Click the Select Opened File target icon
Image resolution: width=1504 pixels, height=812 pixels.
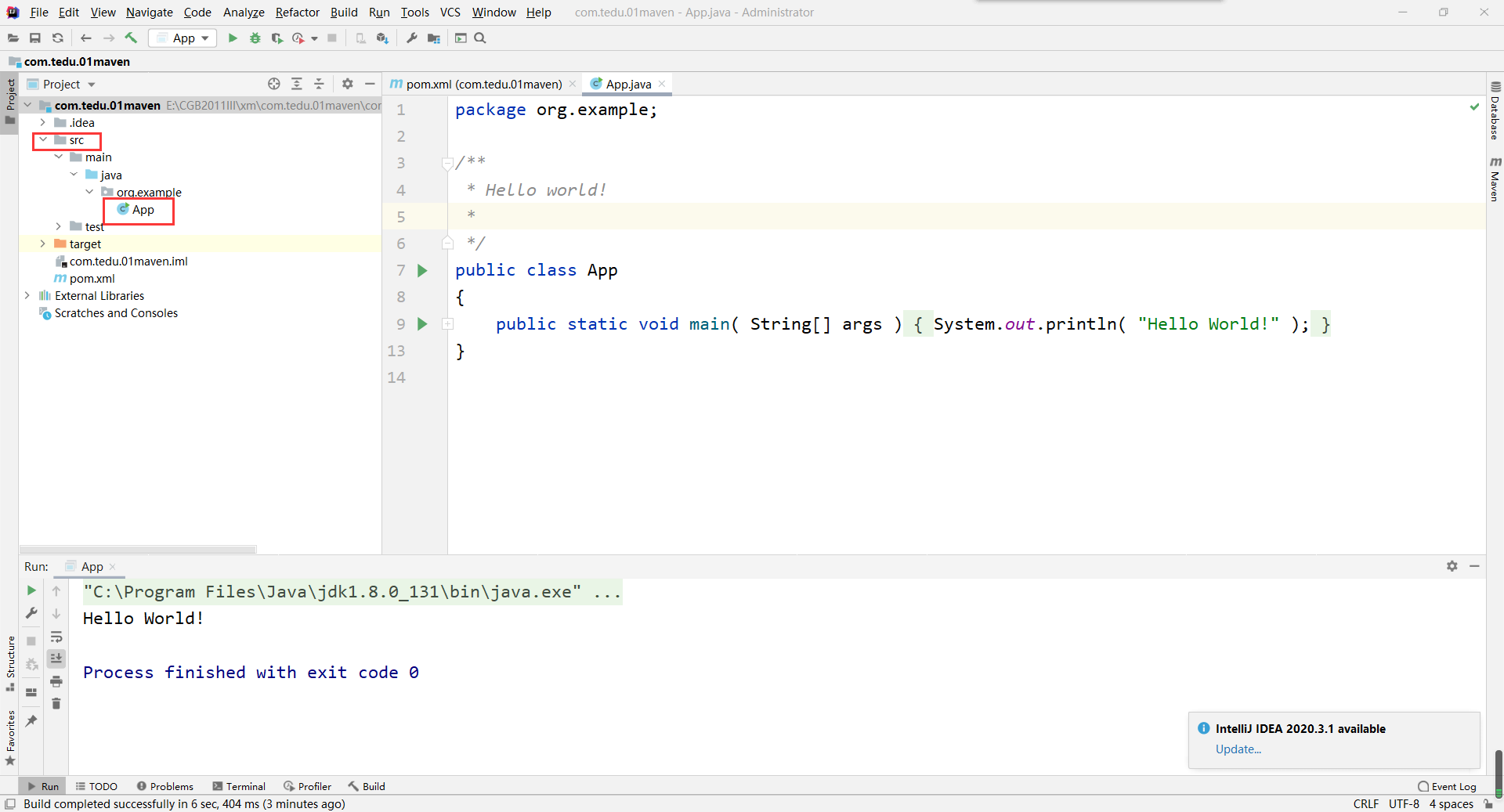[x=274, y=84]
